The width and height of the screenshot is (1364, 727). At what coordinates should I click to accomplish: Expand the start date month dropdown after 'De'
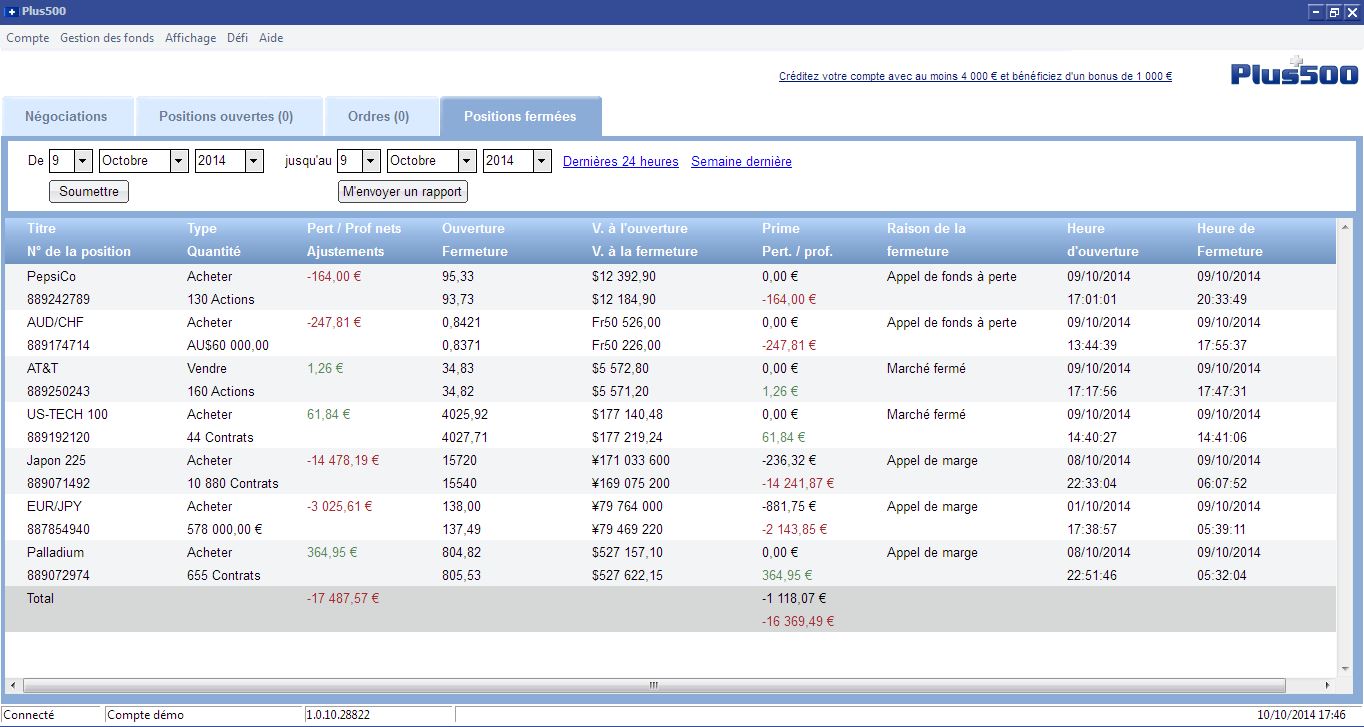179,161
